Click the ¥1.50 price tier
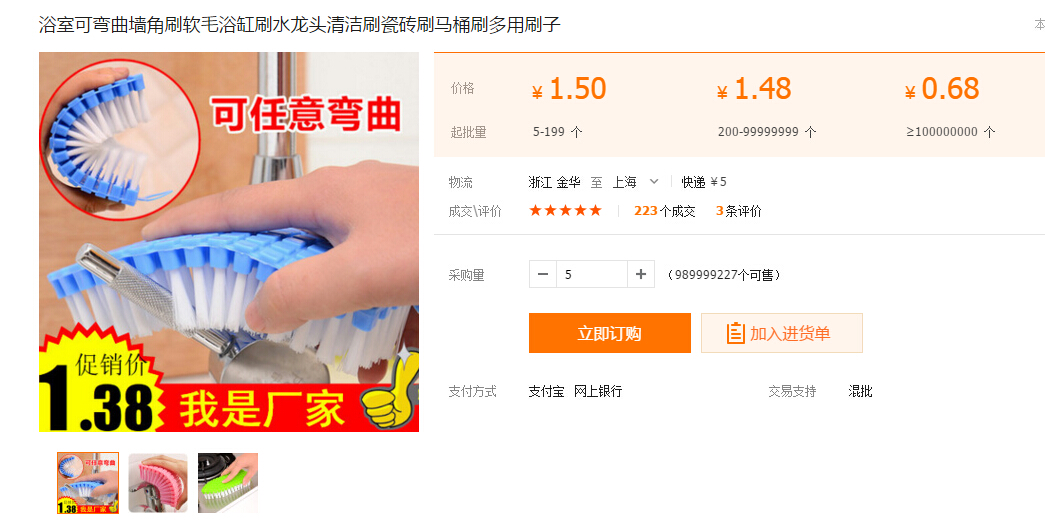Screen dimensions: 1045x529 point(569,89)
